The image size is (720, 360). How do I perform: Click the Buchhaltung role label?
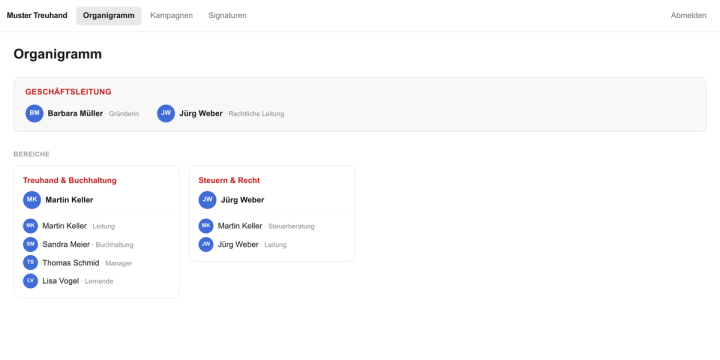click(114, 245)
